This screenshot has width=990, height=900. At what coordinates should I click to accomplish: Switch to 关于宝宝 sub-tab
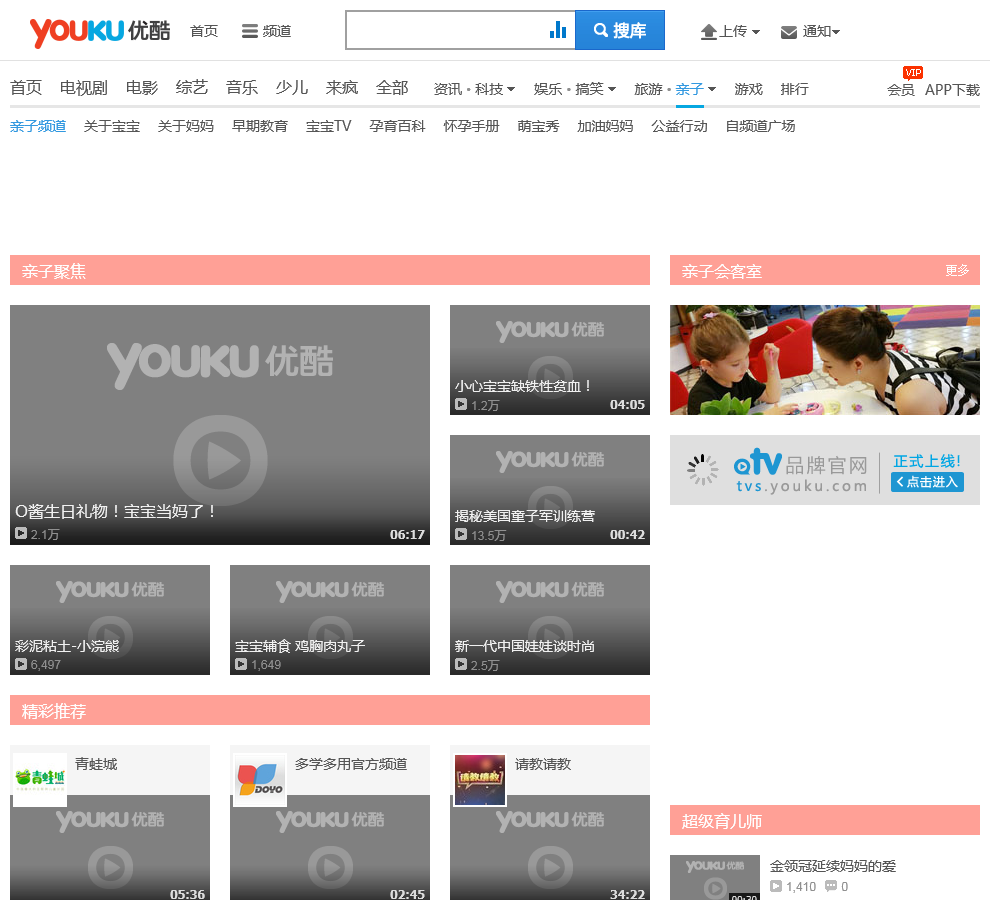[x=112, y=126]
